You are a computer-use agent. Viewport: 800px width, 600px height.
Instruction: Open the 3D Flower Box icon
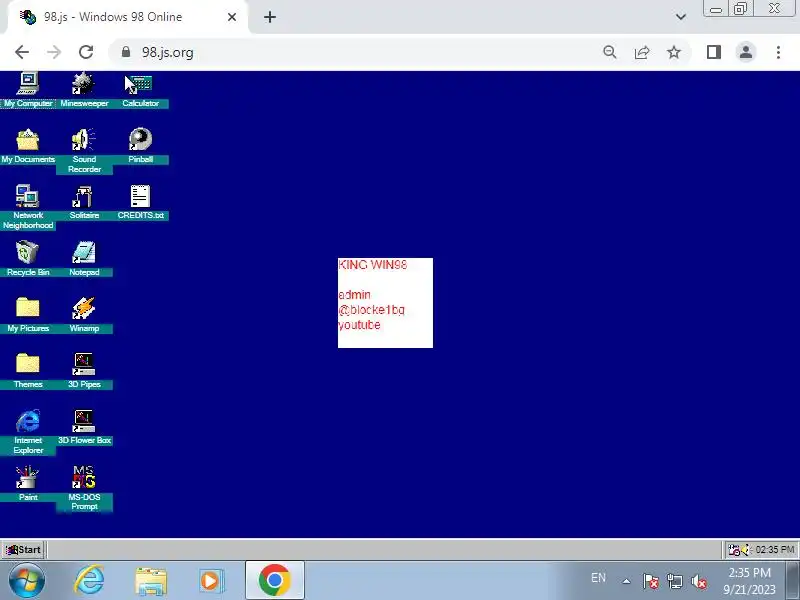point(84,427)
